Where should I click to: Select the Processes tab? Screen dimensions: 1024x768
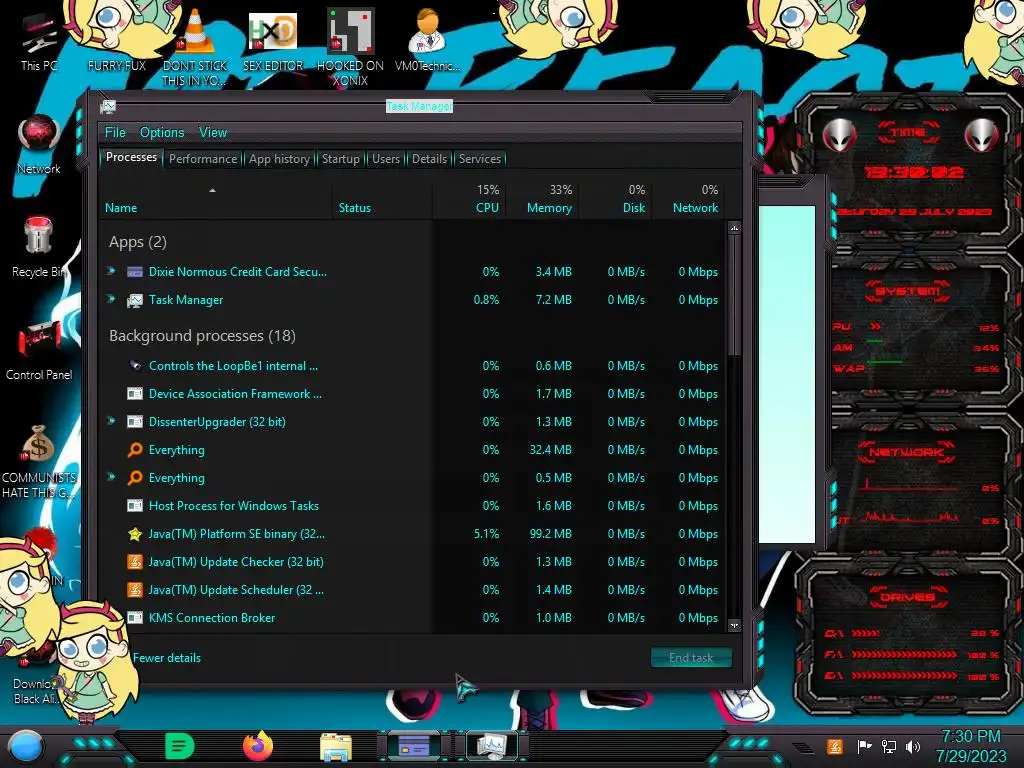coord(131,157)
